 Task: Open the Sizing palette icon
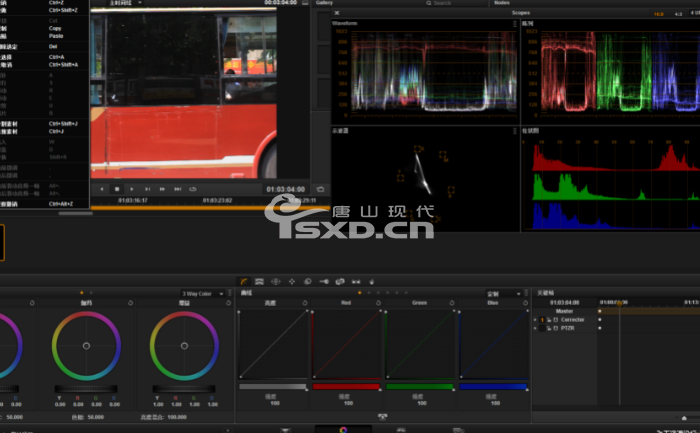(x=340, y=281)
